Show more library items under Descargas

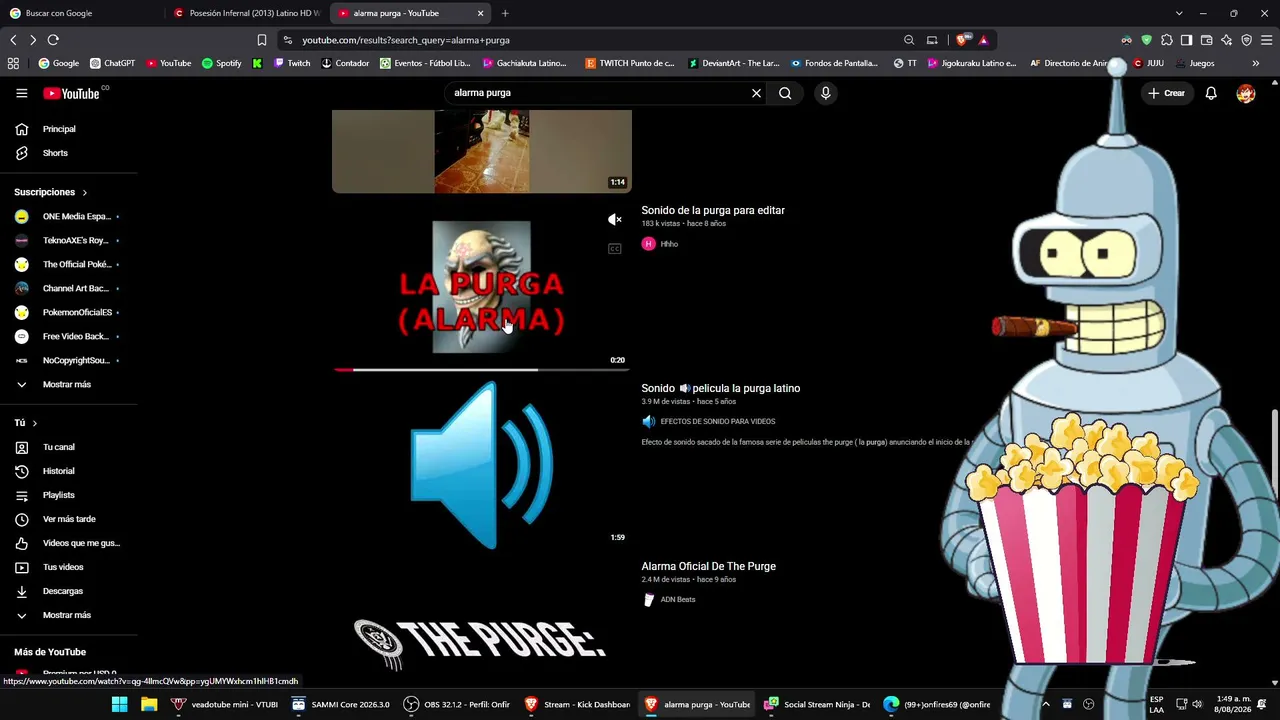pos(69,615)
